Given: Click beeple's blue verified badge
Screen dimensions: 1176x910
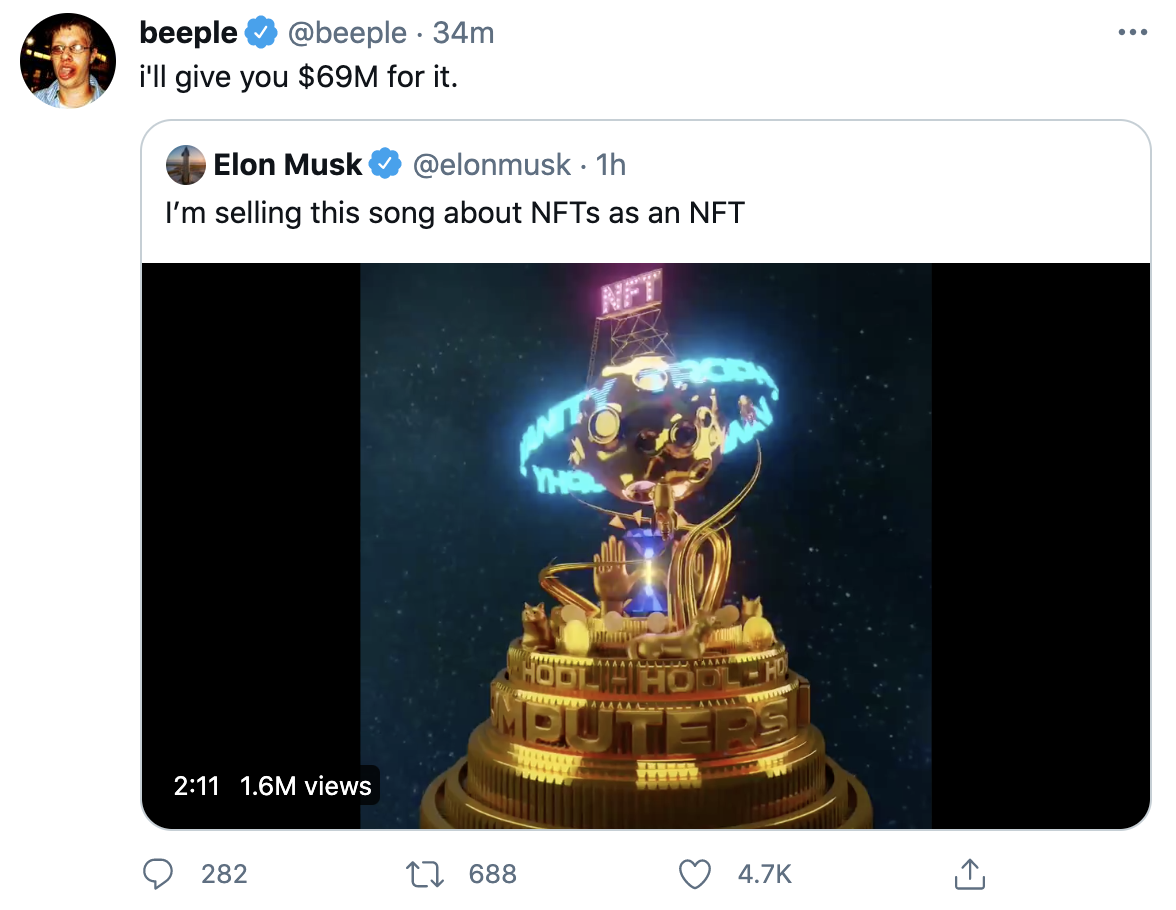Looking at the screenshot, I should (x=260, y=33).
